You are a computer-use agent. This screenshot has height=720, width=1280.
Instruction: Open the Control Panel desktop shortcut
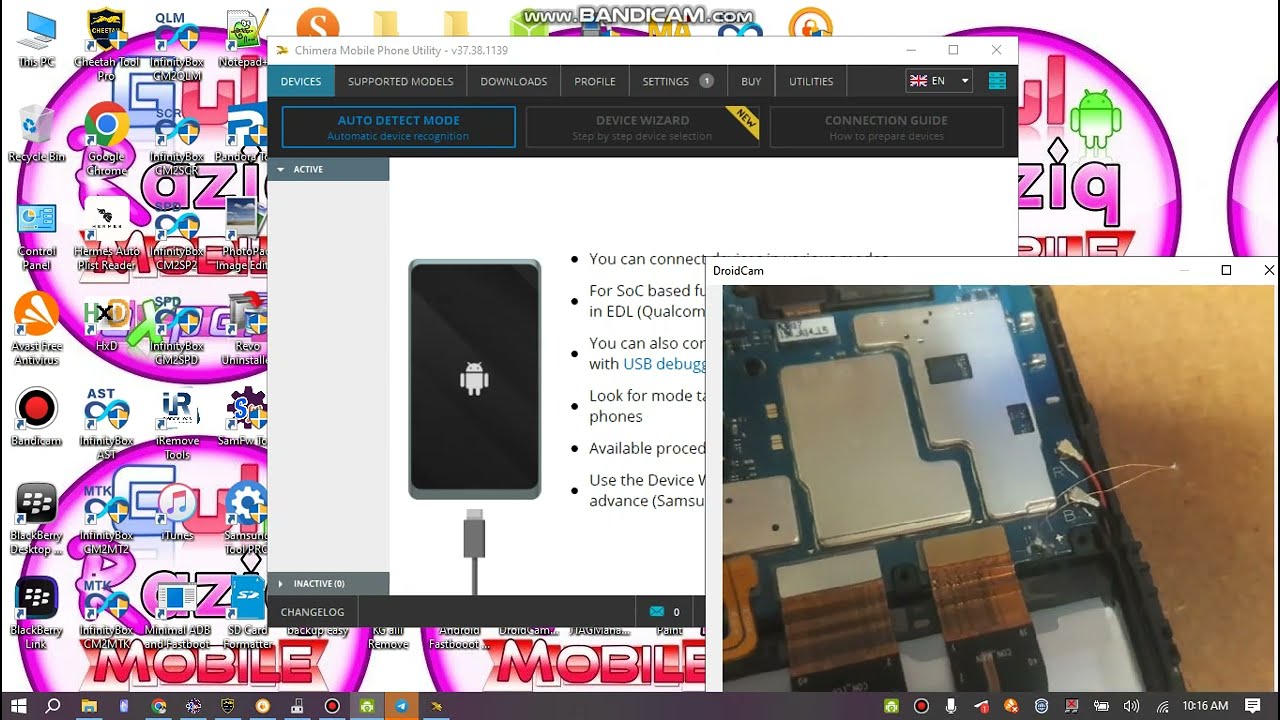(x=37, y=236)
